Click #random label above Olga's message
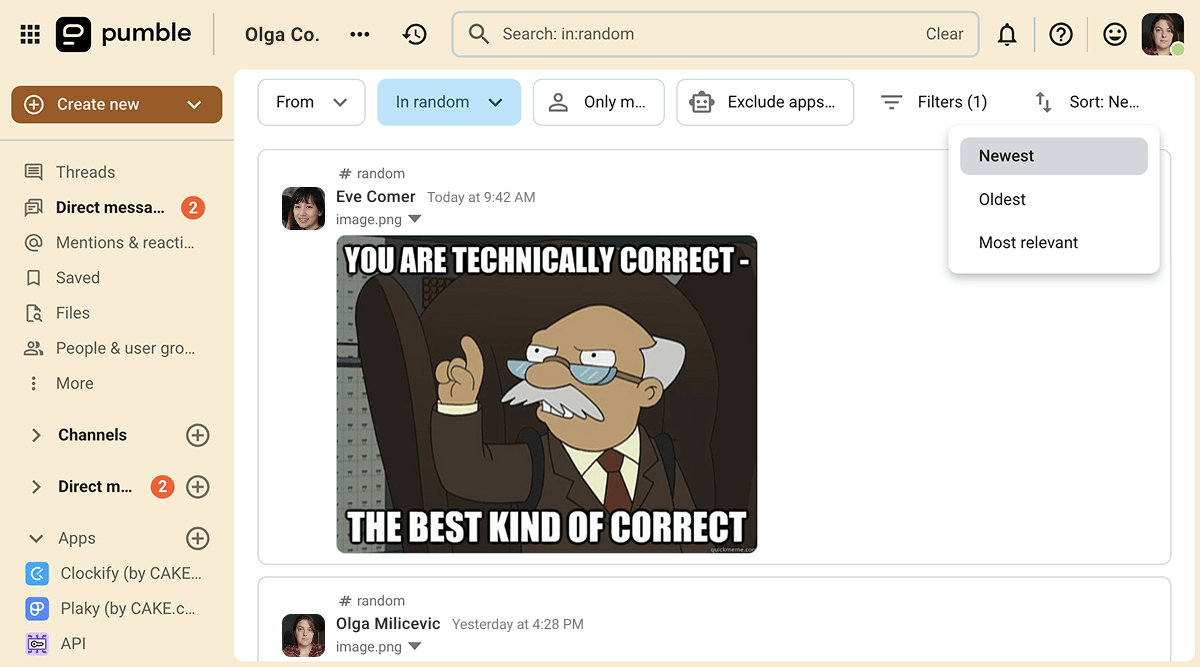 pyautogui.click(x=372, y=601)
